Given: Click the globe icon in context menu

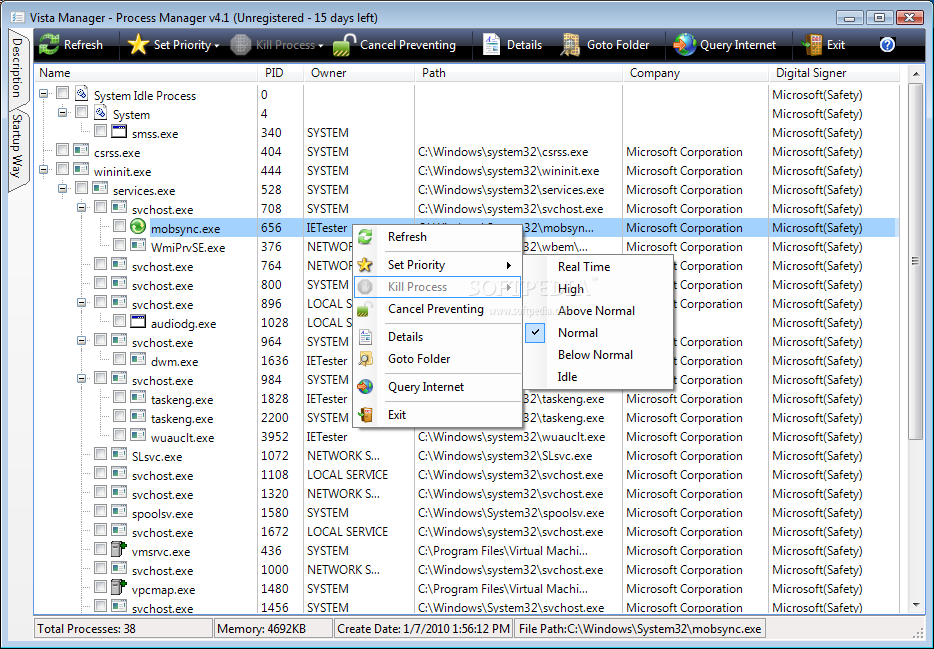Looking at the screenshot, I should 365,386.
